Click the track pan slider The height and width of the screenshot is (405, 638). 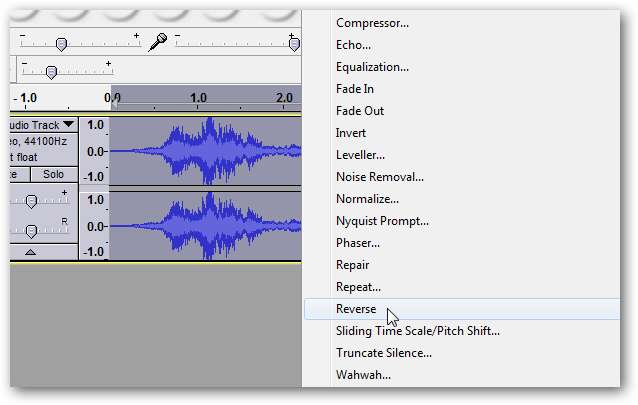[31, 229]
